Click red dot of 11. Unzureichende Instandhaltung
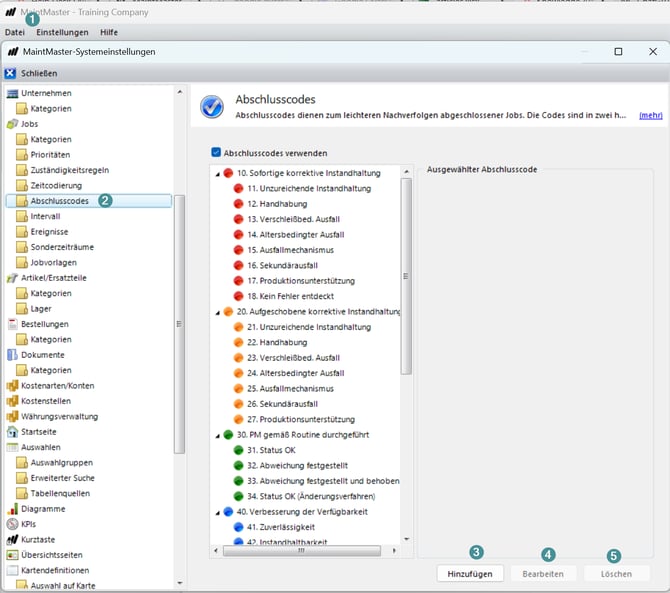Screen dimensions: 670x593 pyautogui.click(x=238, y=188)
